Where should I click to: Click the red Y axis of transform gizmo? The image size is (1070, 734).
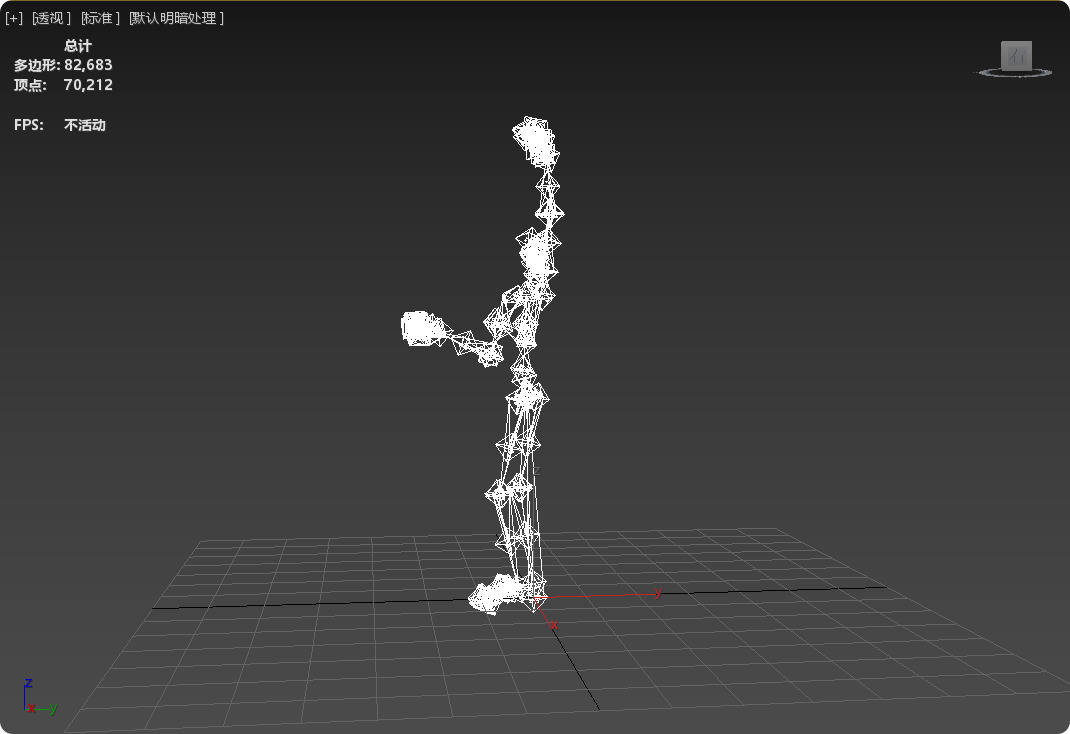[x=597, y=595]
